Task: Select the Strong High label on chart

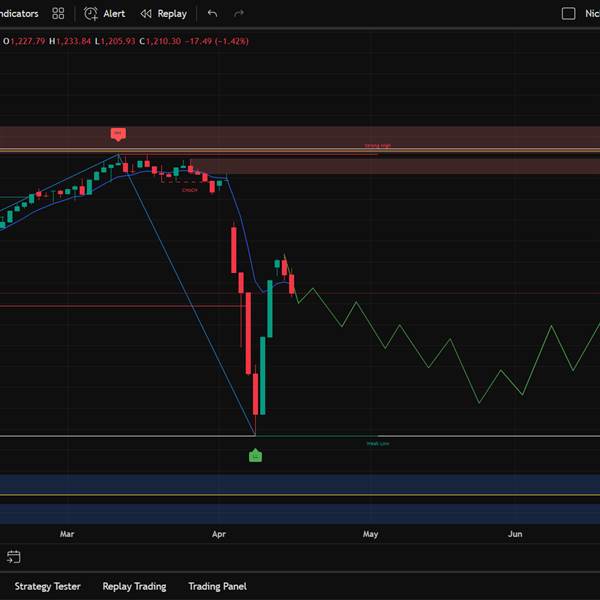Action: point(378,146)
